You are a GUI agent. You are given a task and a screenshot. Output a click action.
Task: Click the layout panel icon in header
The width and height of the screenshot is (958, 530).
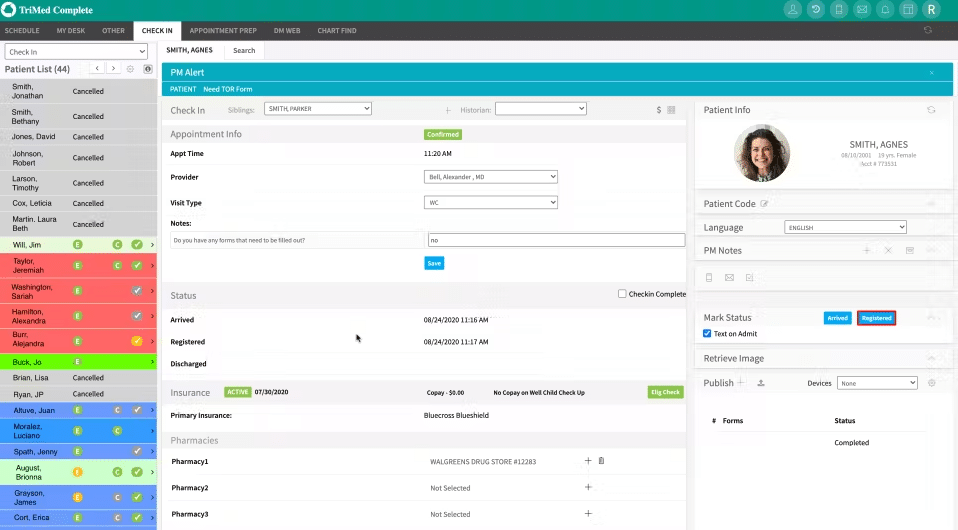click(x=909, y=10)
